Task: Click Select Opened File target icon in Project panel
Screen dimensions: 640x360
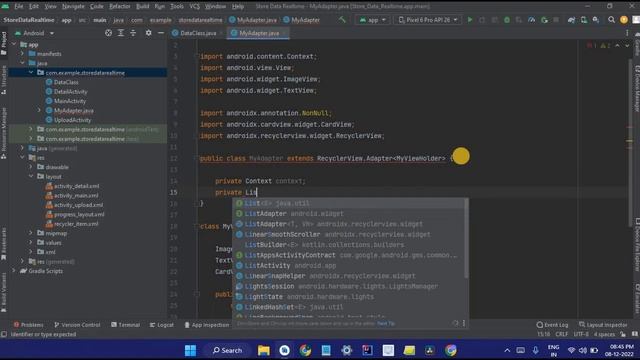Action: (108, 33)
